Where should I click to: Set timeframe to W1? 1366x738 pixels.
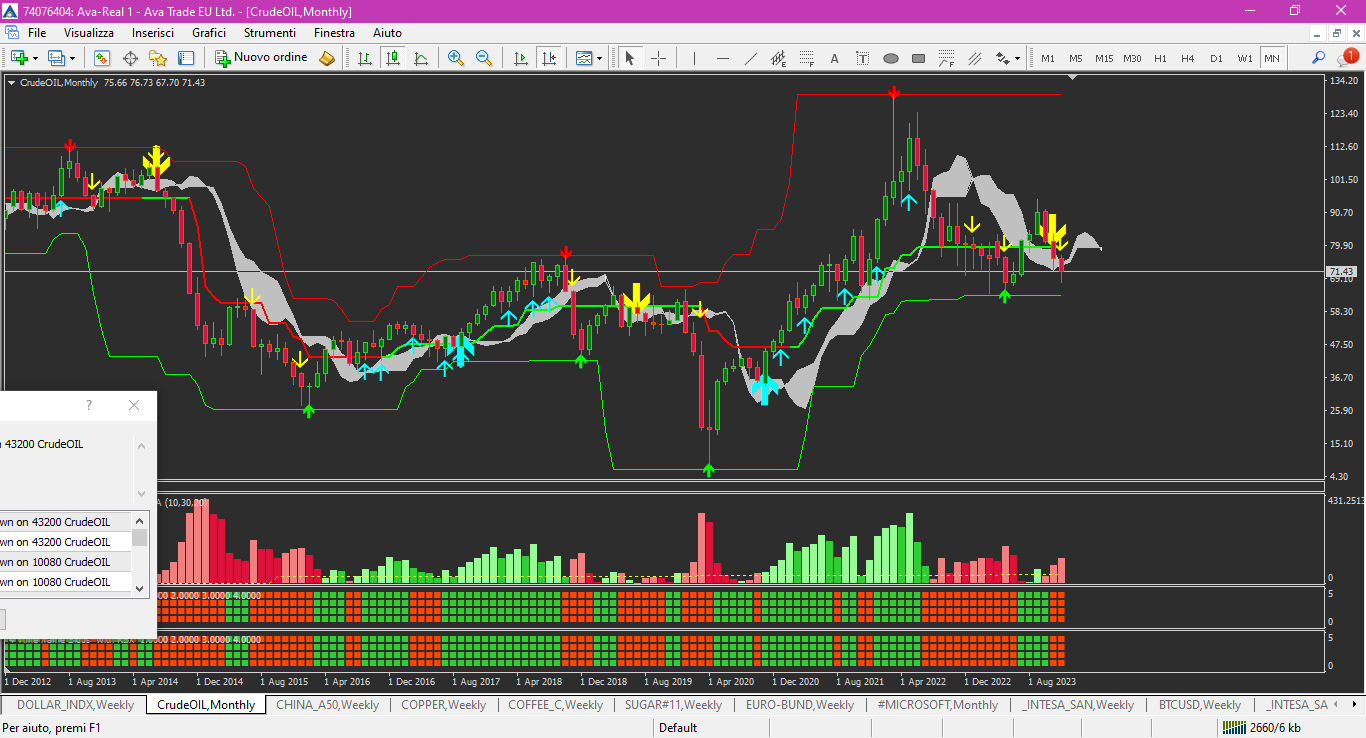tap(1244, 58)
